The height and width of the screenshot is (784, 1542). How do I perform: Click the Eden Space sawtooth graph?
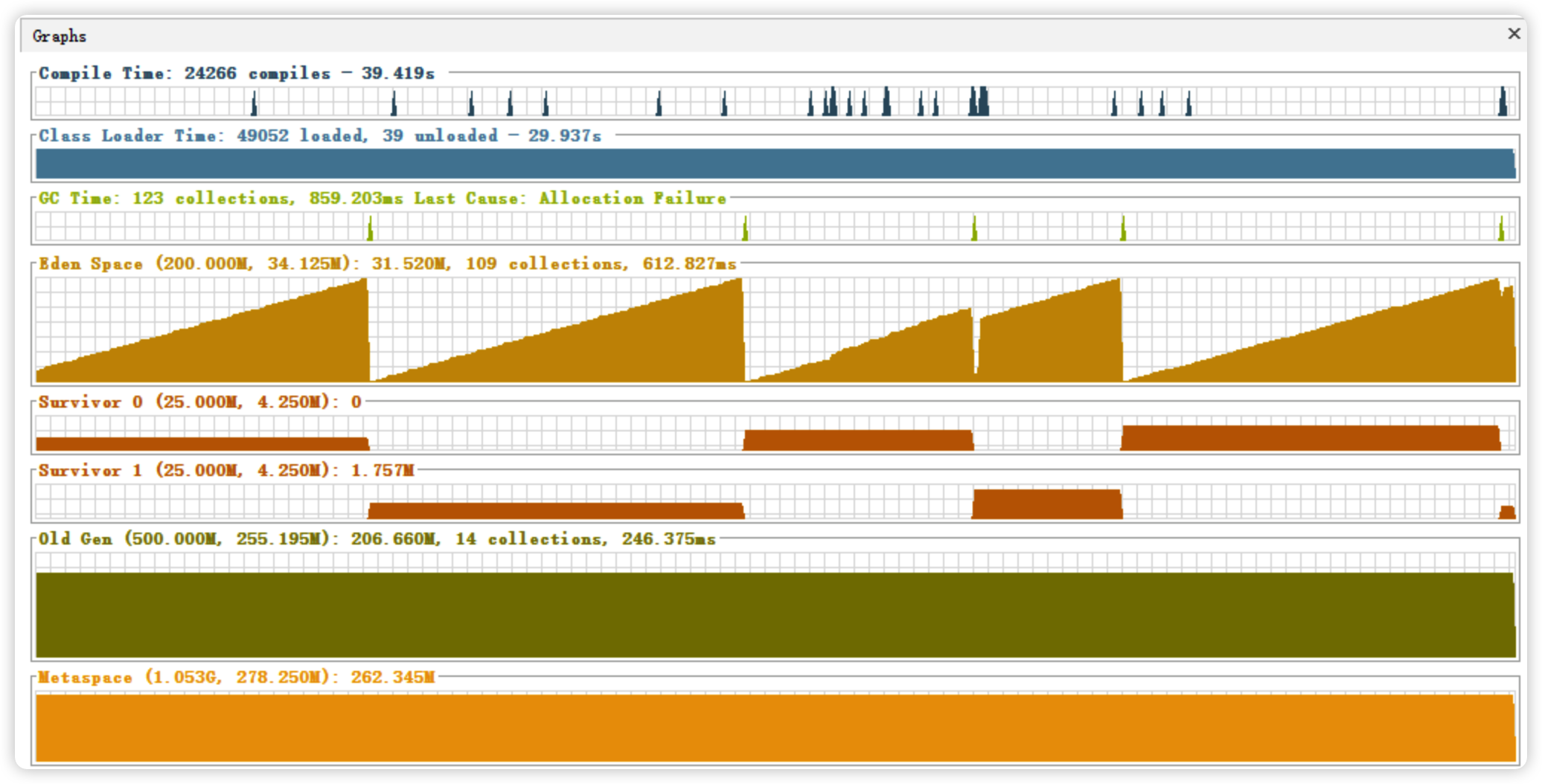tap(775, 330)
